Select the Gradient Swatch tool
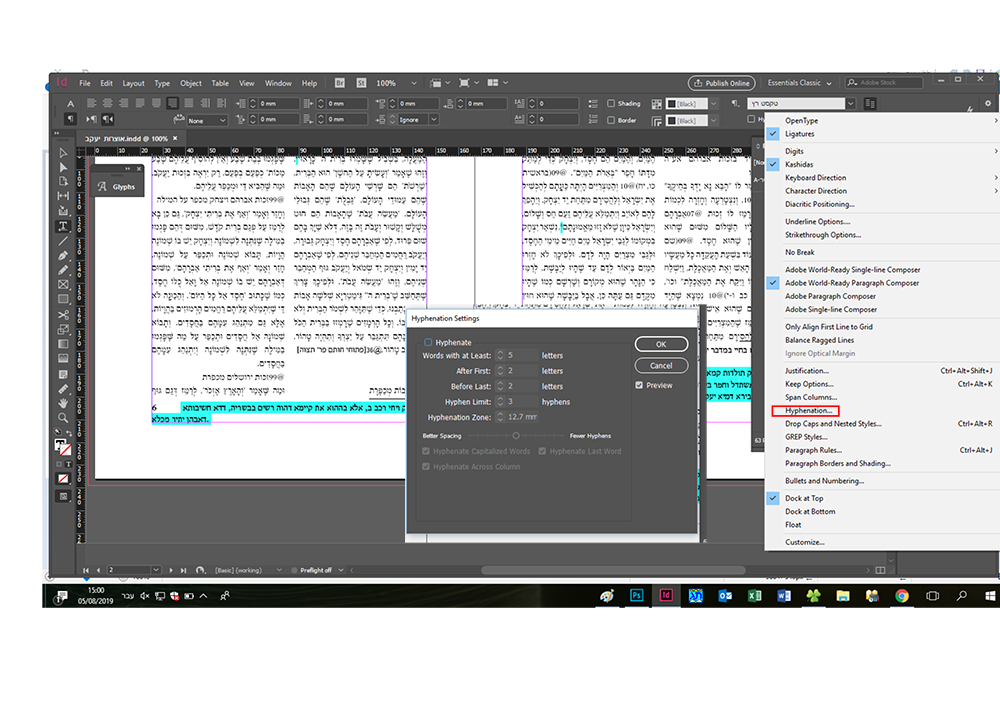 (x=63, y=344)
